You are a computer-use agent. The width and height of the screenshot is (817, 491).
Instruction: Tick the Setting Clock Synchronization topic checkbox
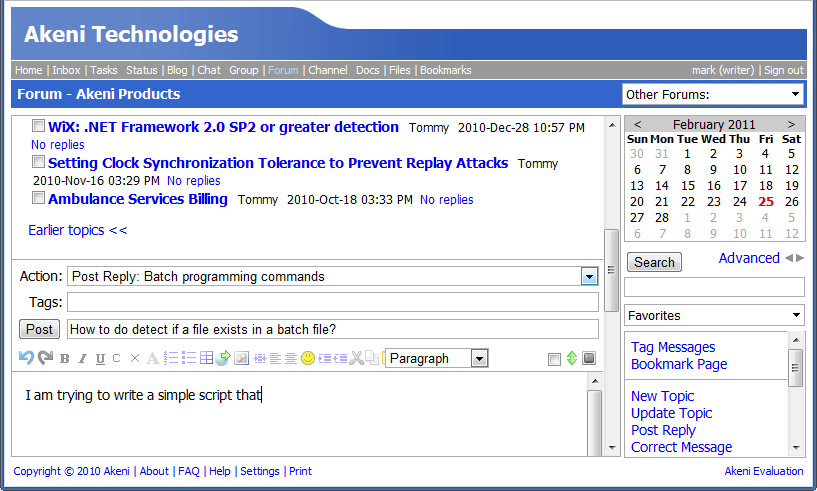point(38,162)
